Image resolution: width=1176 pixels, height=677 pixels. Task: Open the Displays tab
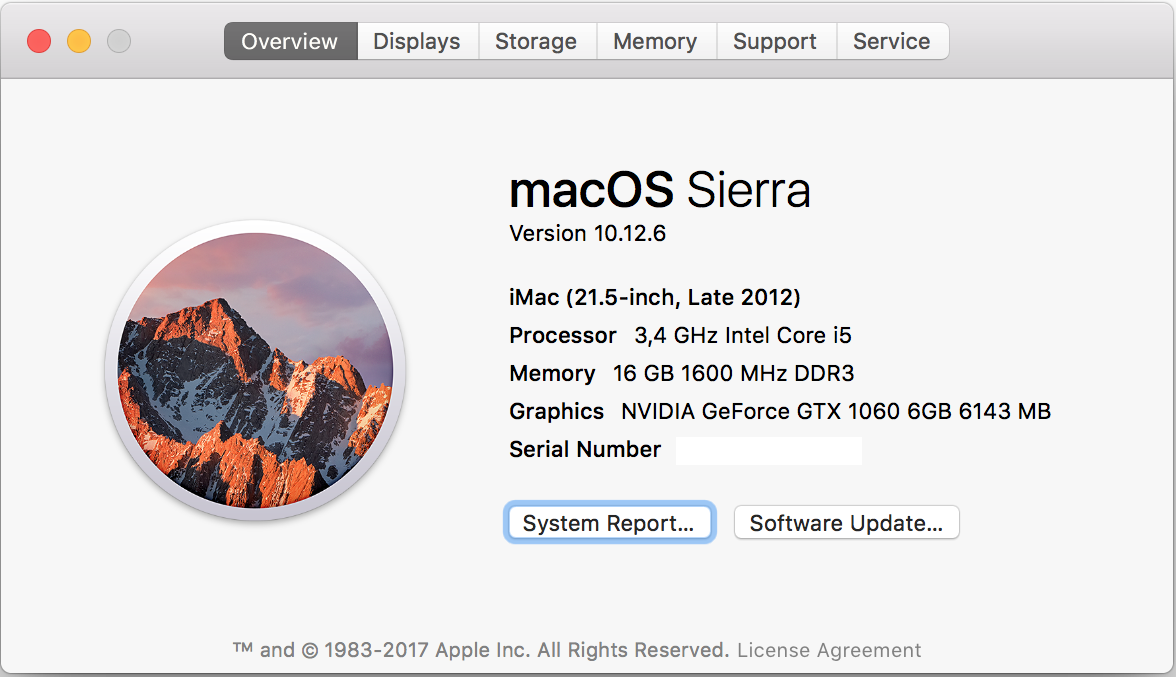(416, 41)
